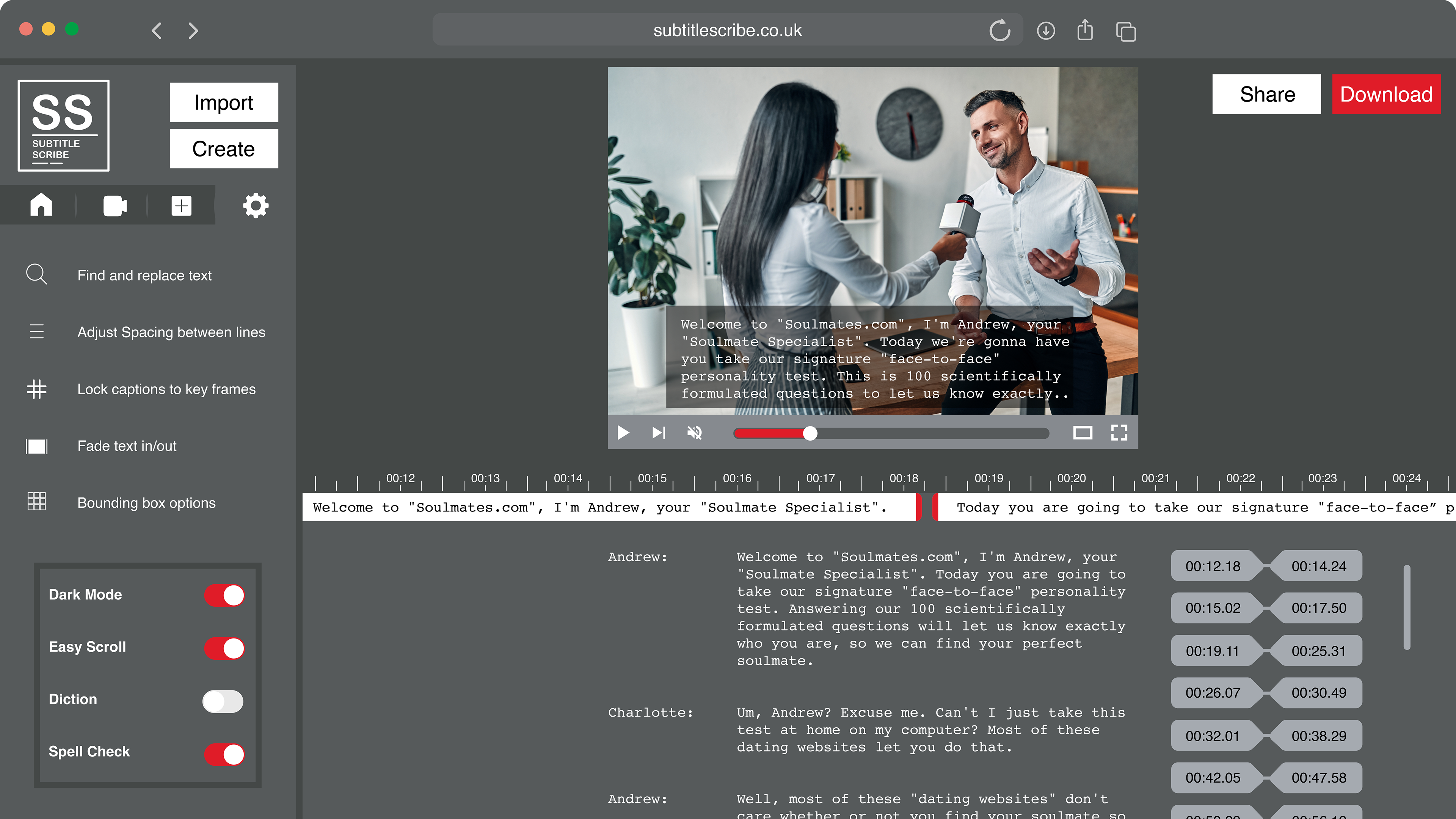
Task: Click the home icon tab
Action: pyautogui.click(x=41, y=205)
